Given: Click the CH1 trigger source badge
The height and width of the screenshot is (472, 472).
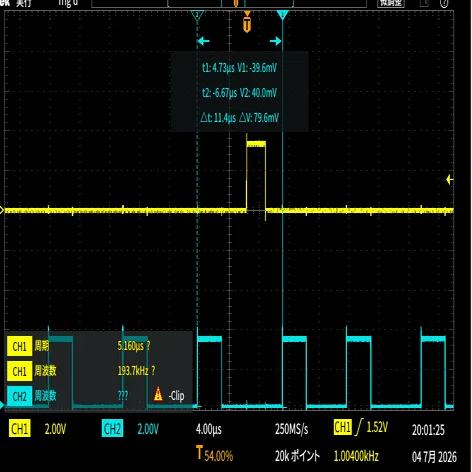Looking at the screenshot, I should (x=343, y=427).
